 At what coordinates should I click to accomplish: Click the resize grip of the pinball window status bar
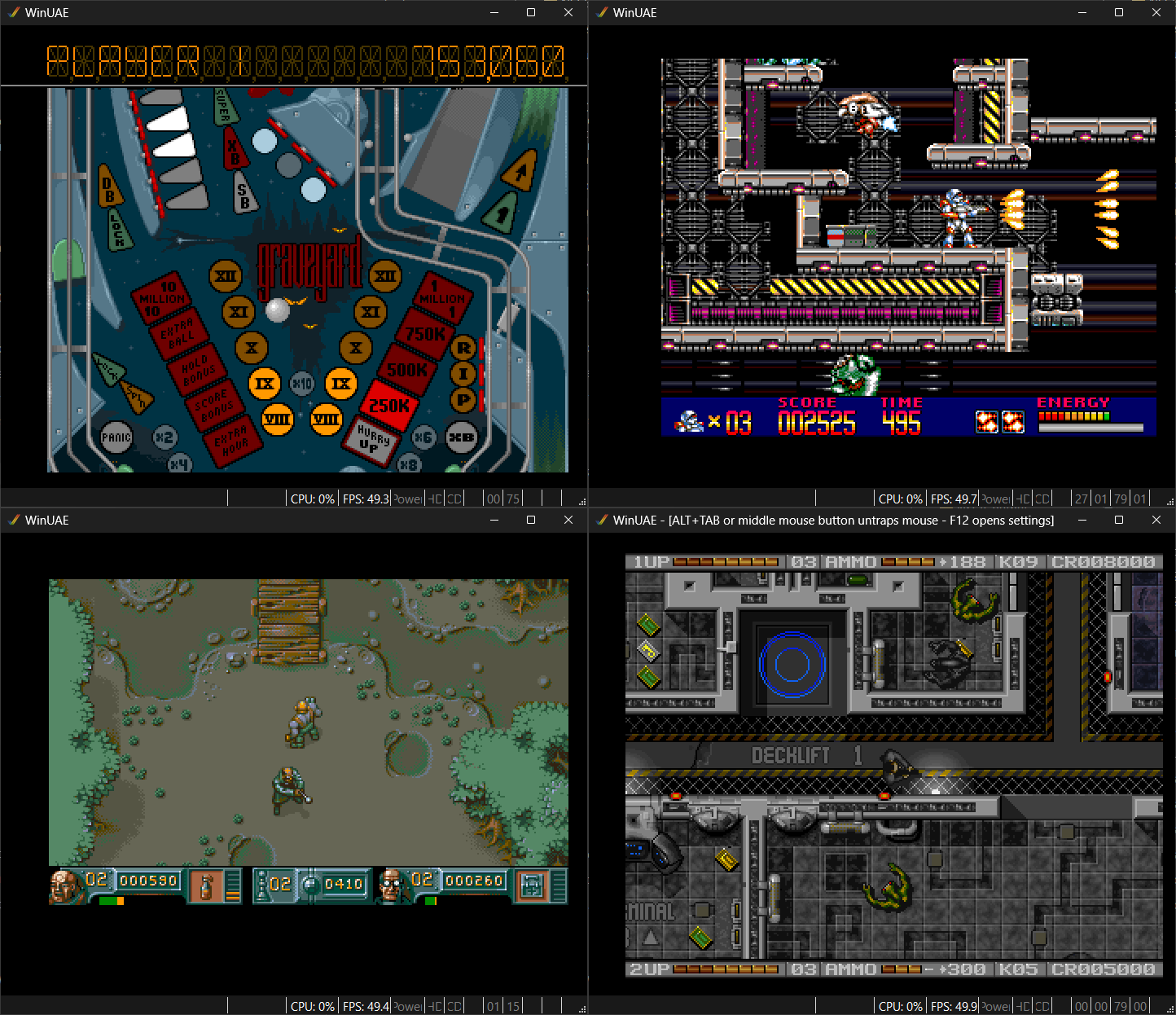(x=581, y=501)
